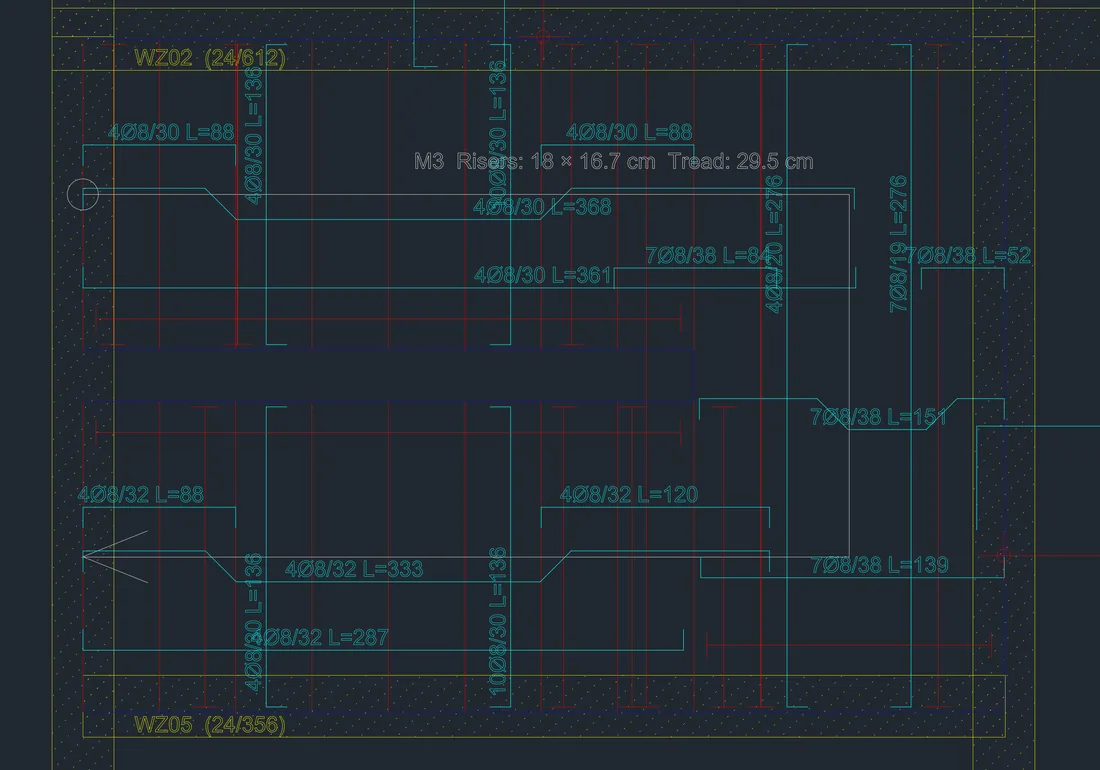
Task: Select the vertical 7Ø8/19 L=276 label
Action: click(x=899, y=244)
